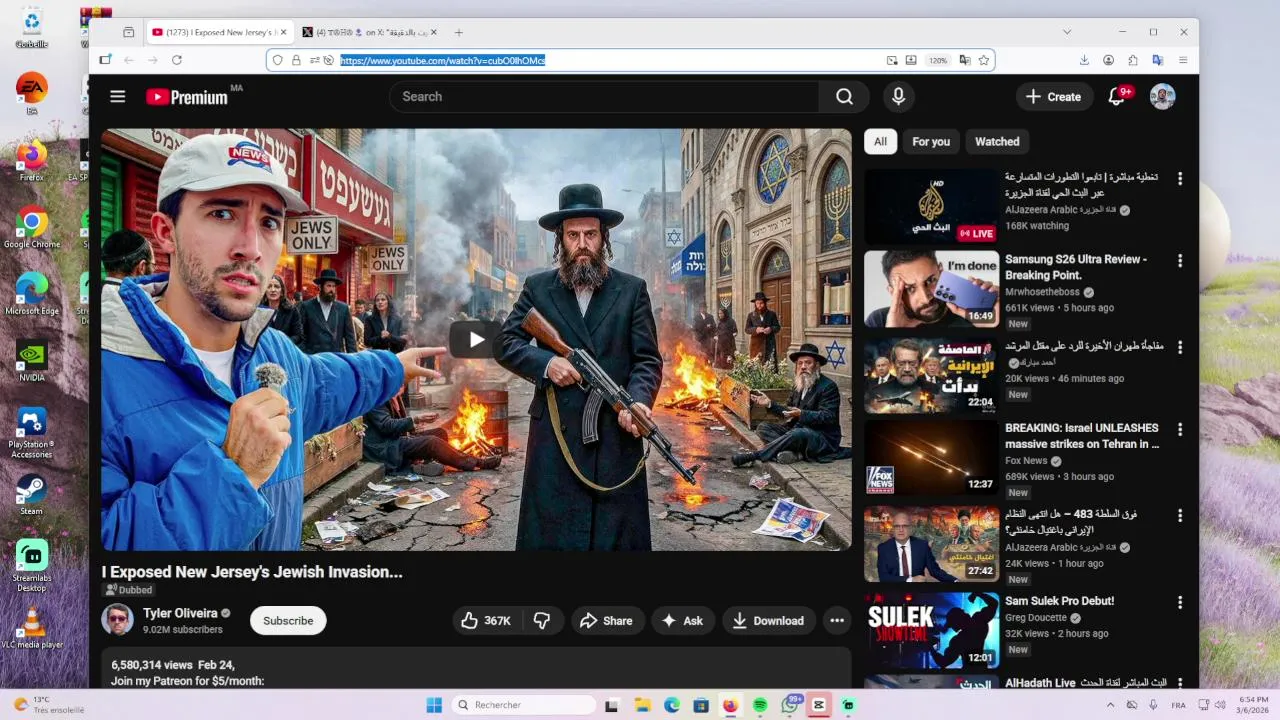Click the Dubbed badge under title
The height and width of the screenshot is (720, 1280).
pyautogui.click(x=129, y=590)
